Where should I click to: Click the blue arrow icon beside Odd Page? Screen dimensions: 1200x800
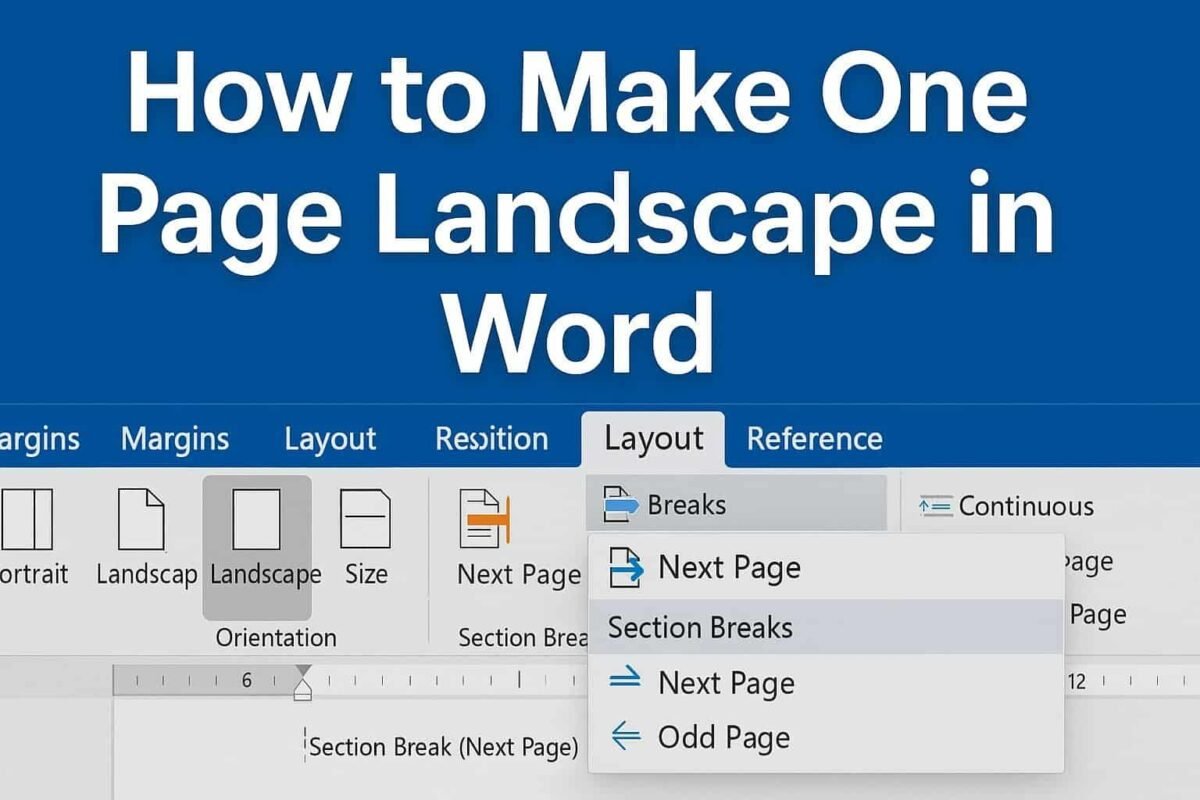click(x=626, y=738)
